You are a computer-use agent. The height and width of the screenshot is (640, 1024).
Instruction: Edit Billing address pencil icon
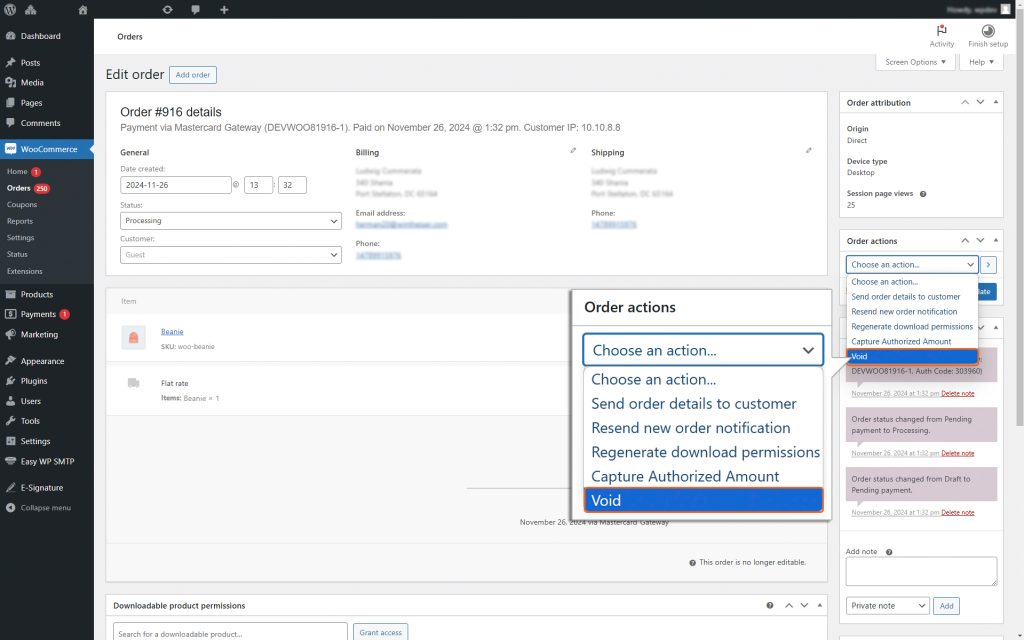tap(573, 151)
